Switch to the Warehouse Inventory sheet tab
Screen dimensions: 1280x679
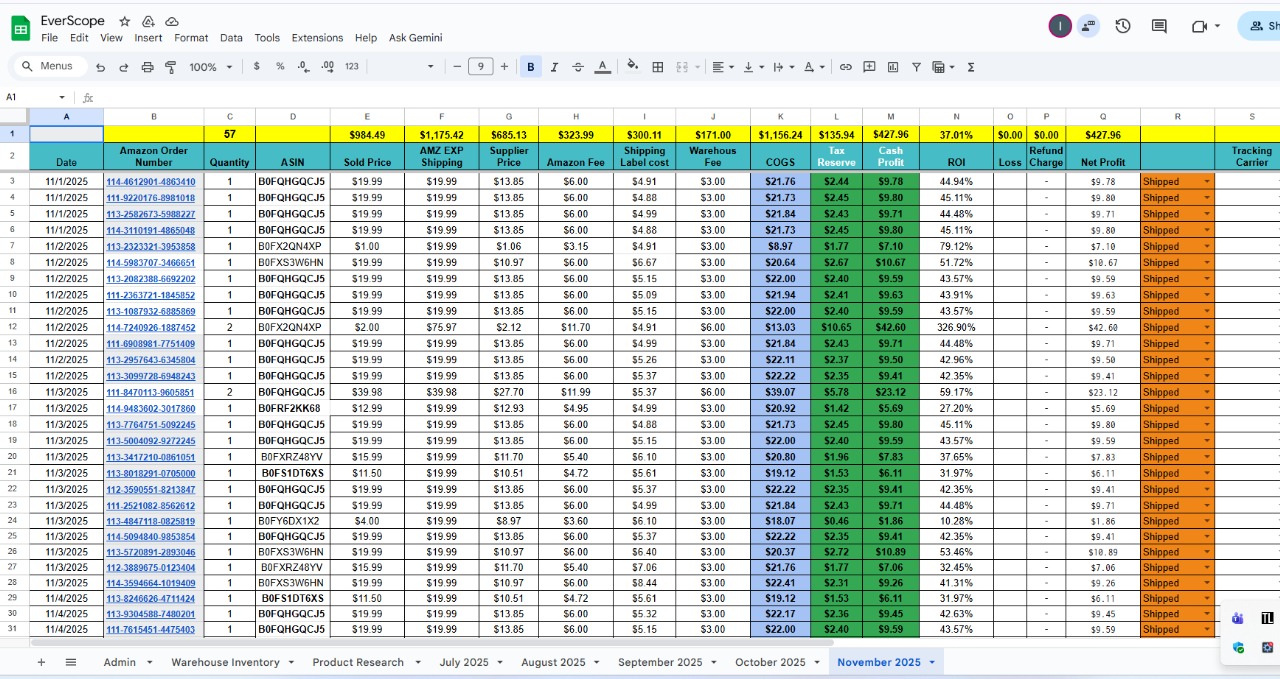click(x=226, y=662)
